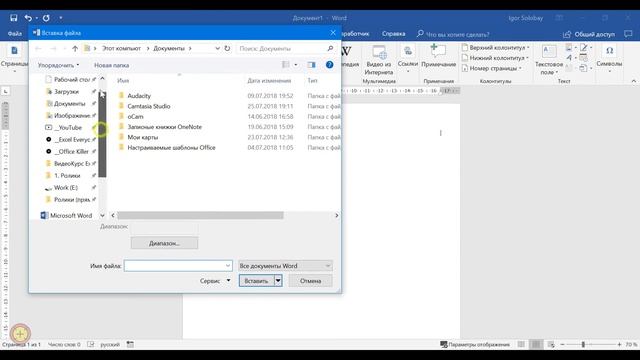Select Рабочий стол in navigation pane
The image size is (640, 360).
pyautogui.click(x=70, y=80)
